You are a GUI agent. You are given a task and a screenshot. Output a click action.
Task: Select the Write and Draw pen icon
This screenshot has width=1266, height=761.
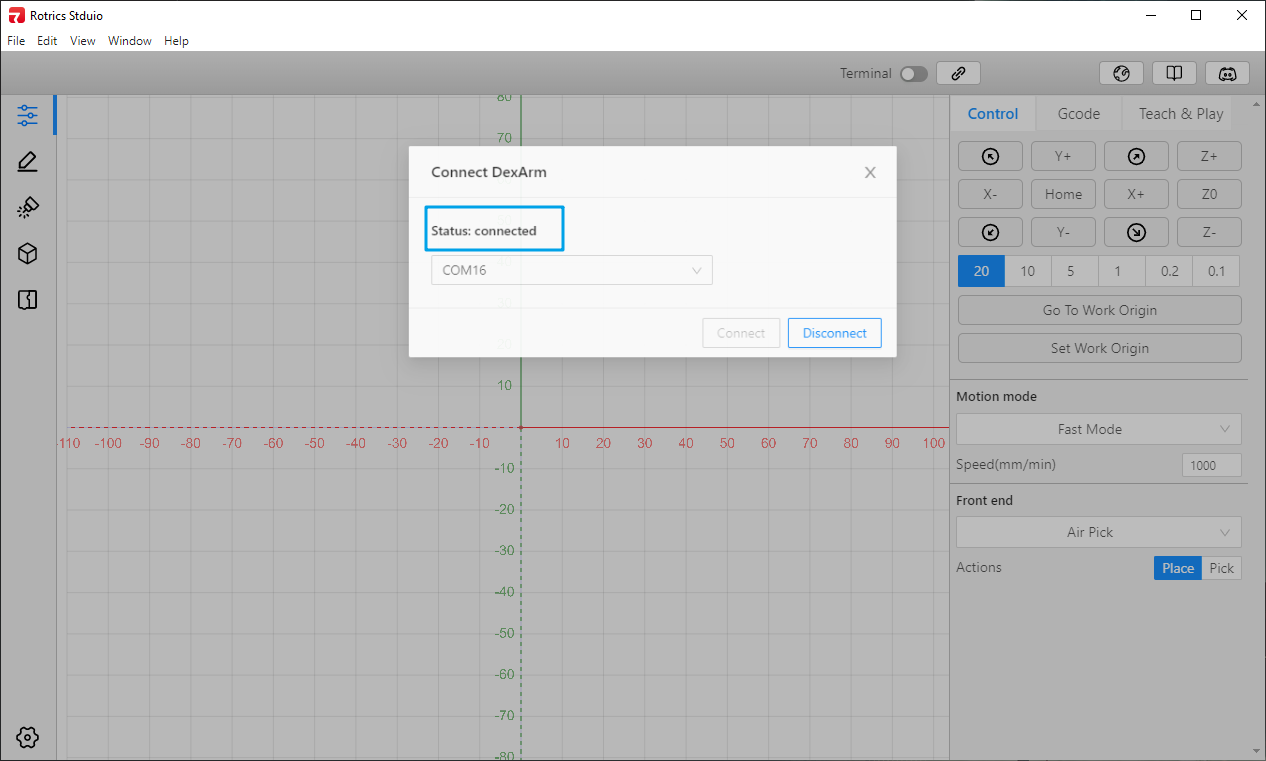(28, 161)
